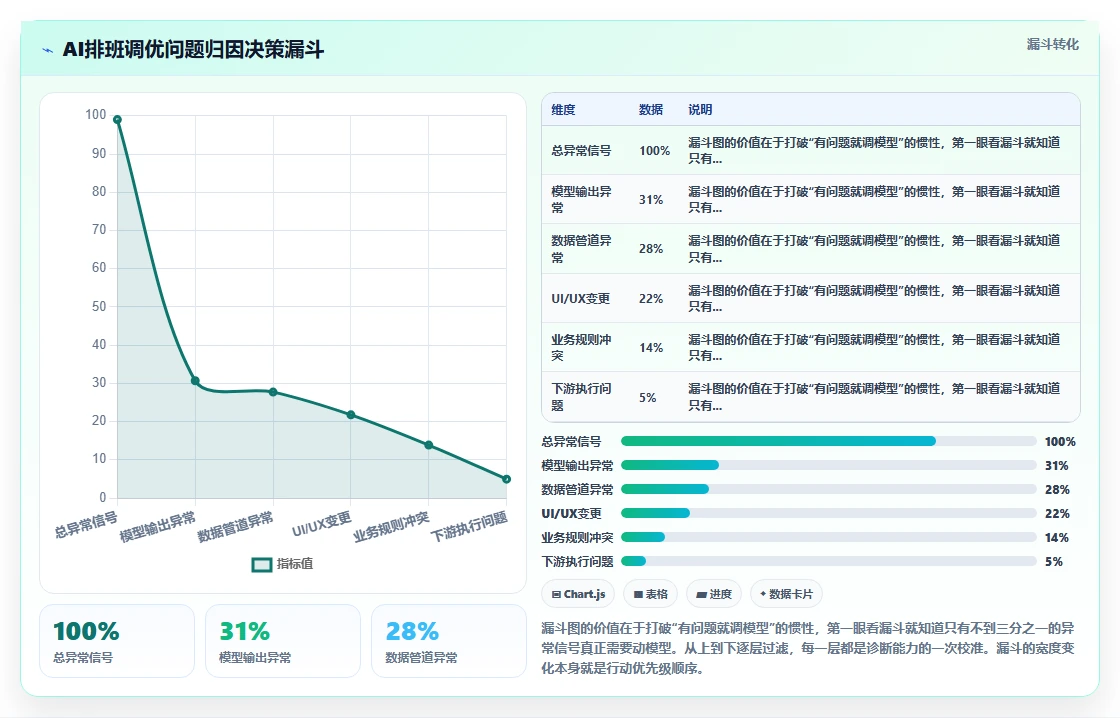This screenshot has height=718, width=1120.
Task: Click the lightning icon beside the title
Action: pyautogui.click(x=48, y=50)
